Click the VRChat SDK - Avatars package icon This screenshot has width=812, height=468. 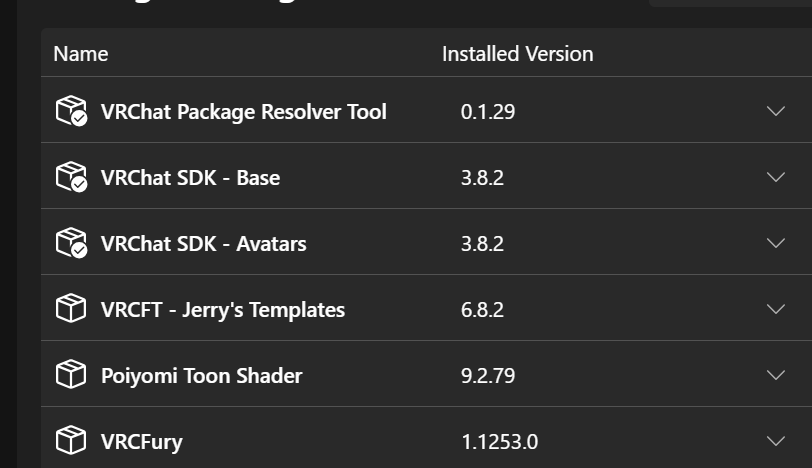click(71, 243)
